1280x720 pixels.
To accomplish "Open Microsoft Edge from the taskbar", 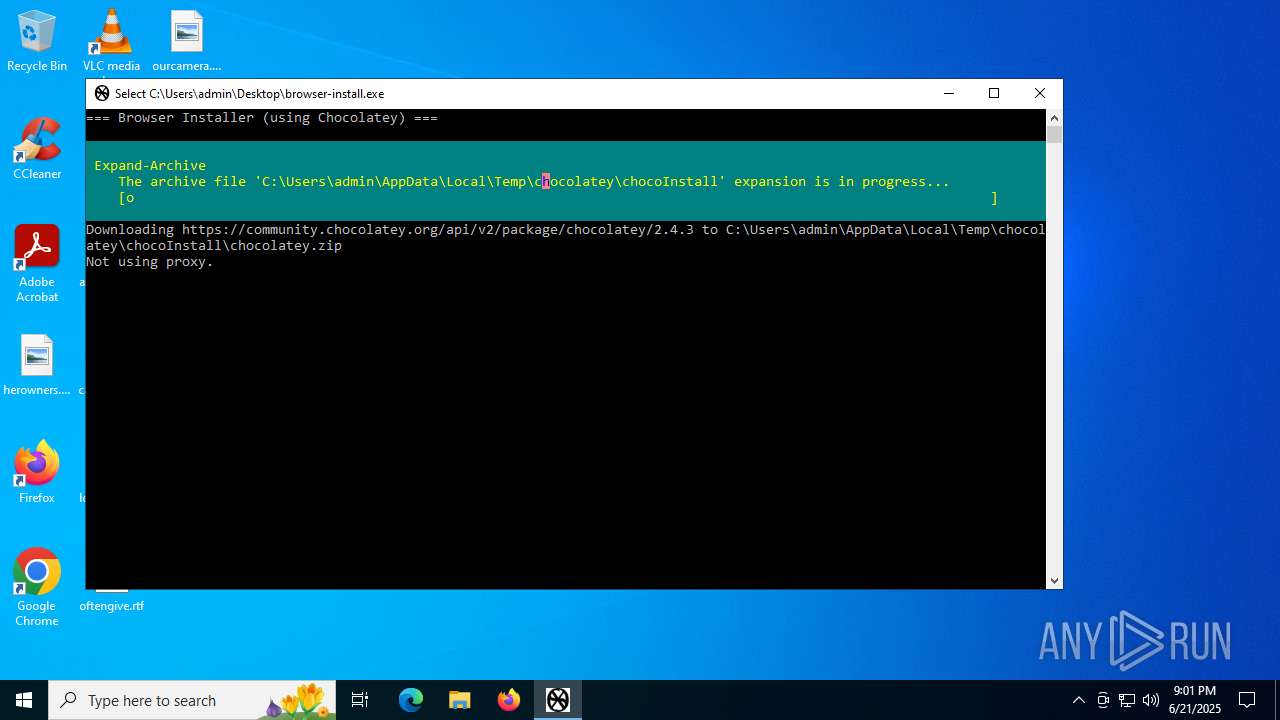I will click(x=411, y=700).
